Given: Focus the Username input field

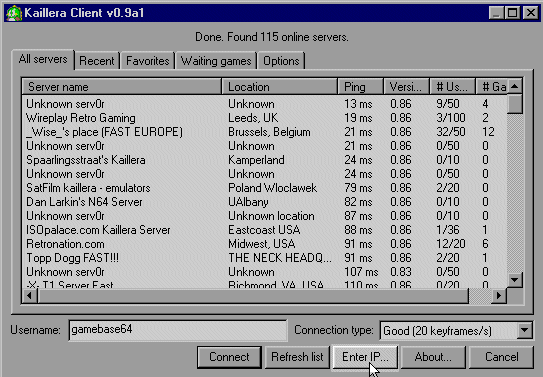Looking at the screenshot, I should click(x=178, y=330).
